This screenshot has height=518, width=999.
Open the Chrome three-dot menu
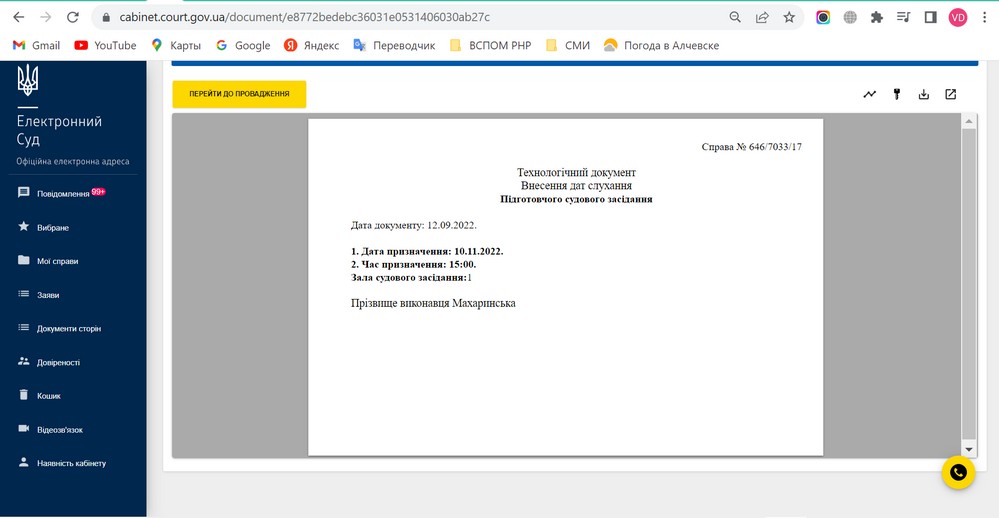(984, 17)
